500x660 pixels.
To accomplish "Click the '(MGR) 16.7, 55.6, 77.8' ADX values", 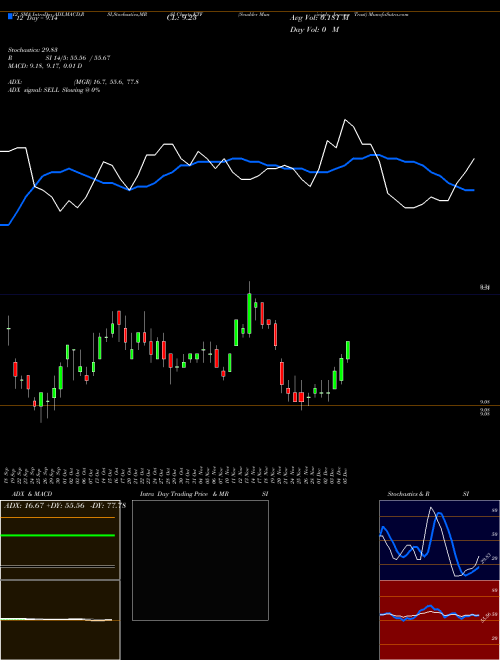I will coord(106,82).
